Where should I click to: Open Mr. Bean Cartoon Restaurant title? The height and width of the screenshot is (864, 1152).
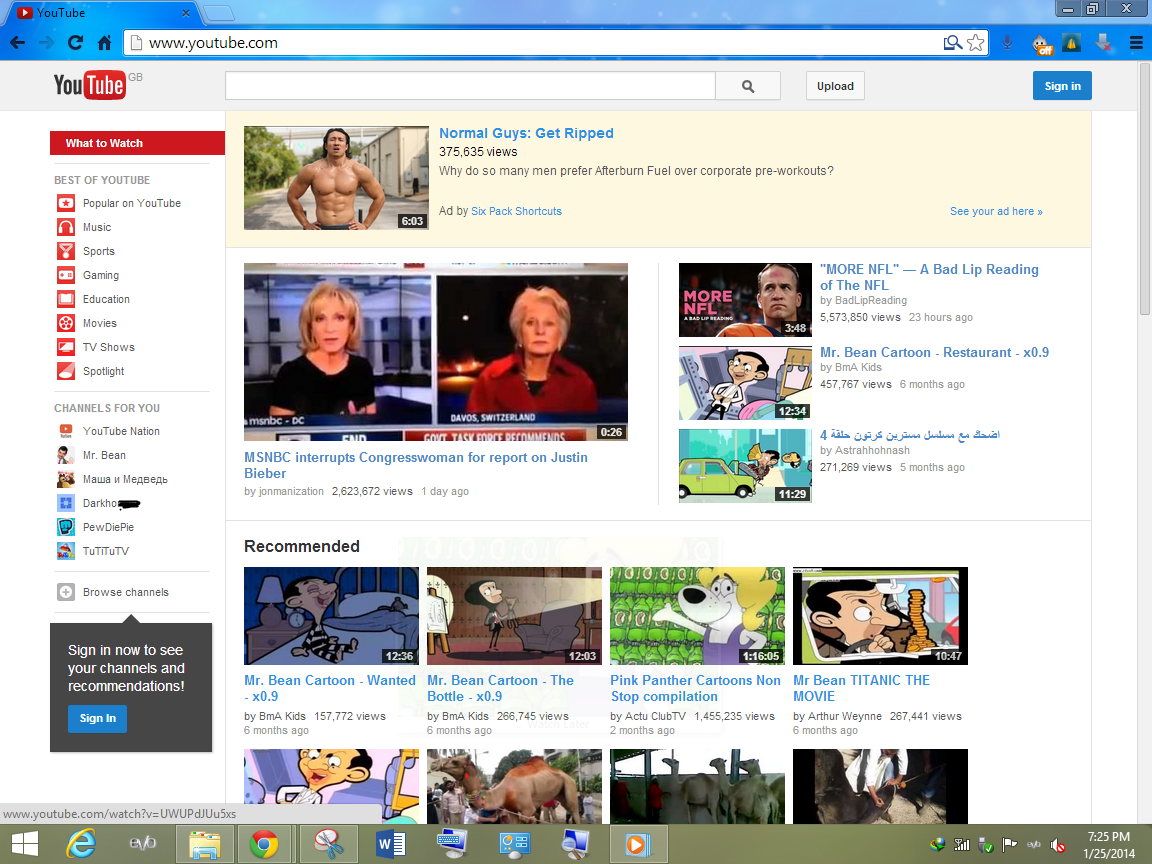[934, 353]
